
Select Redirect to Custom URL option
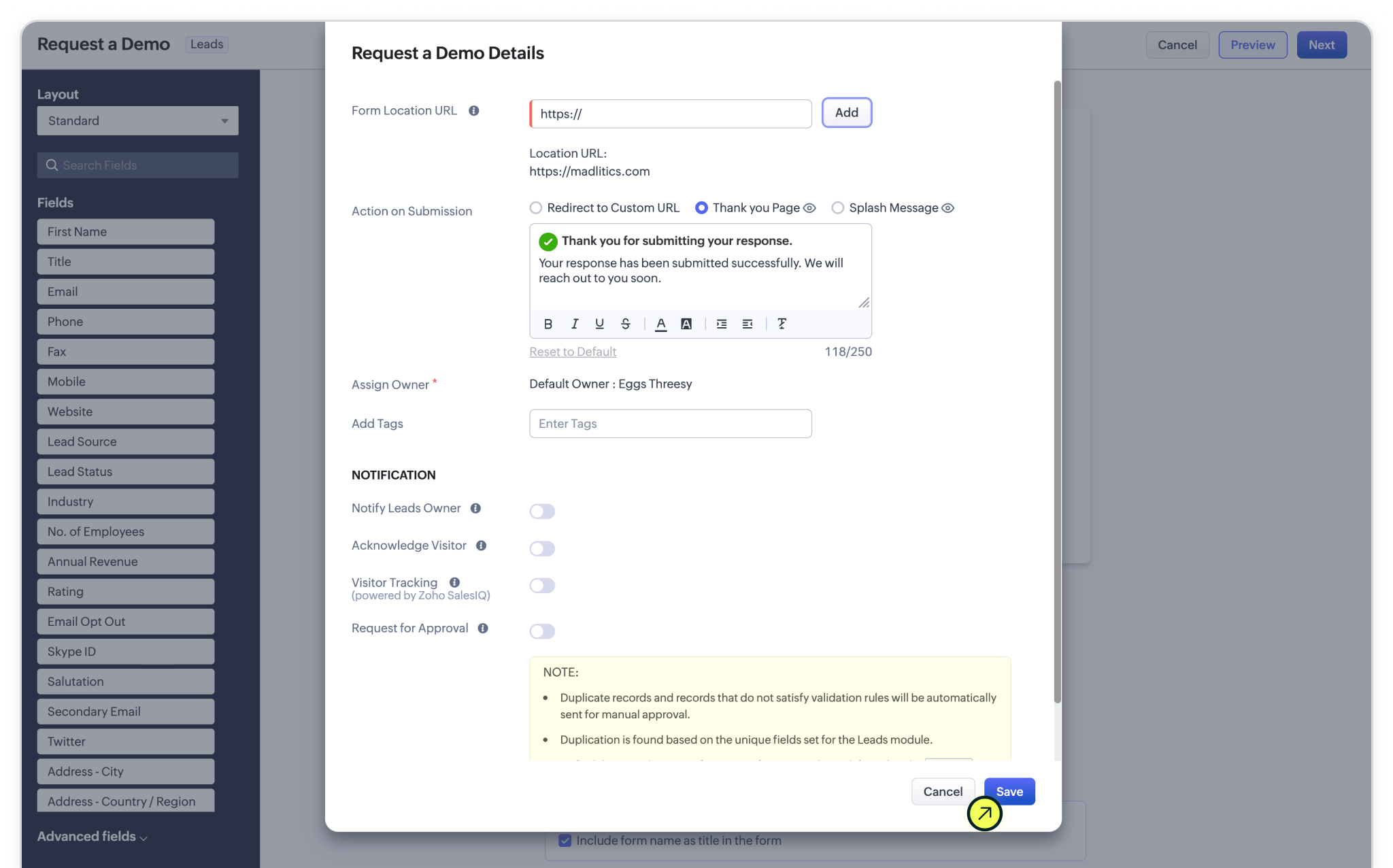(536, 208)
